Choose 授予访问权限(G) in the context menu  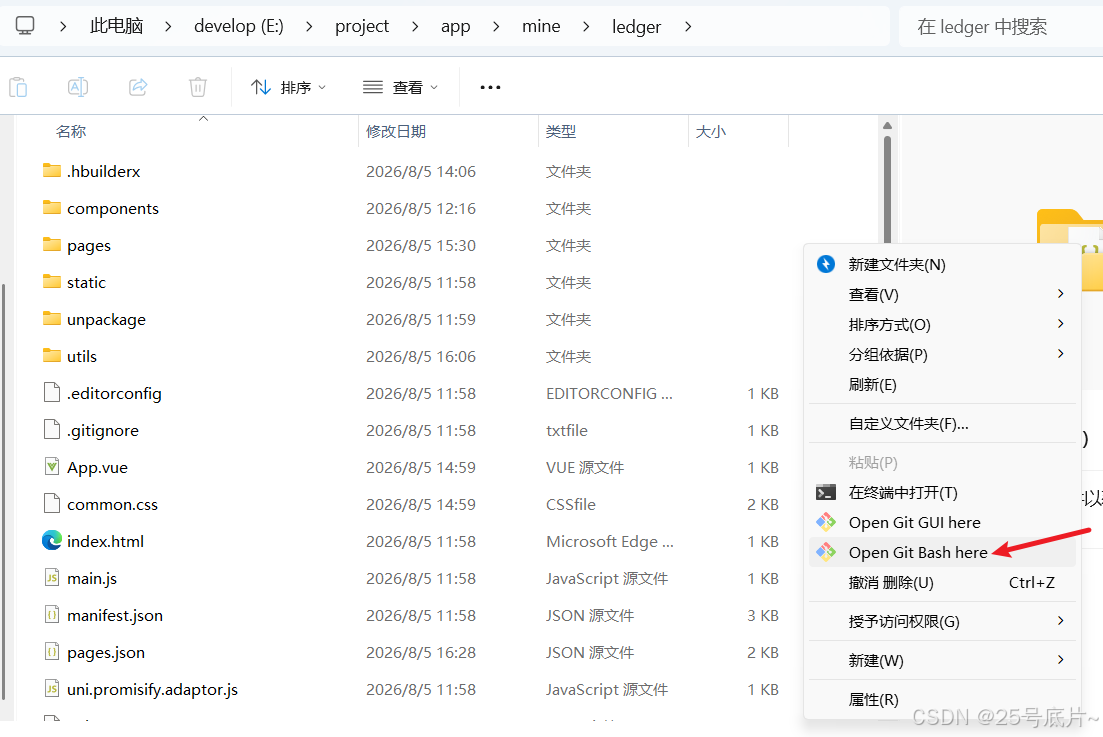[x=943, y=622]
